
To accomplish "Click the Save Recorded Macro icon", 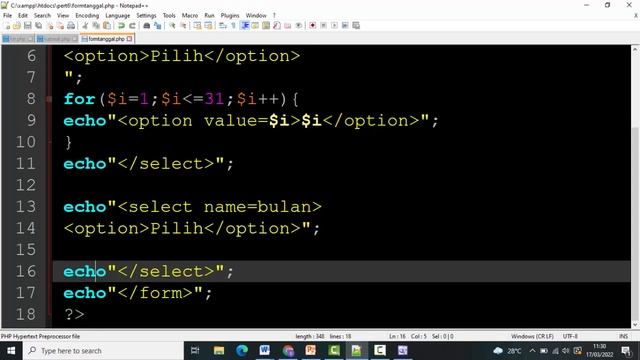I will click(356, 25).
